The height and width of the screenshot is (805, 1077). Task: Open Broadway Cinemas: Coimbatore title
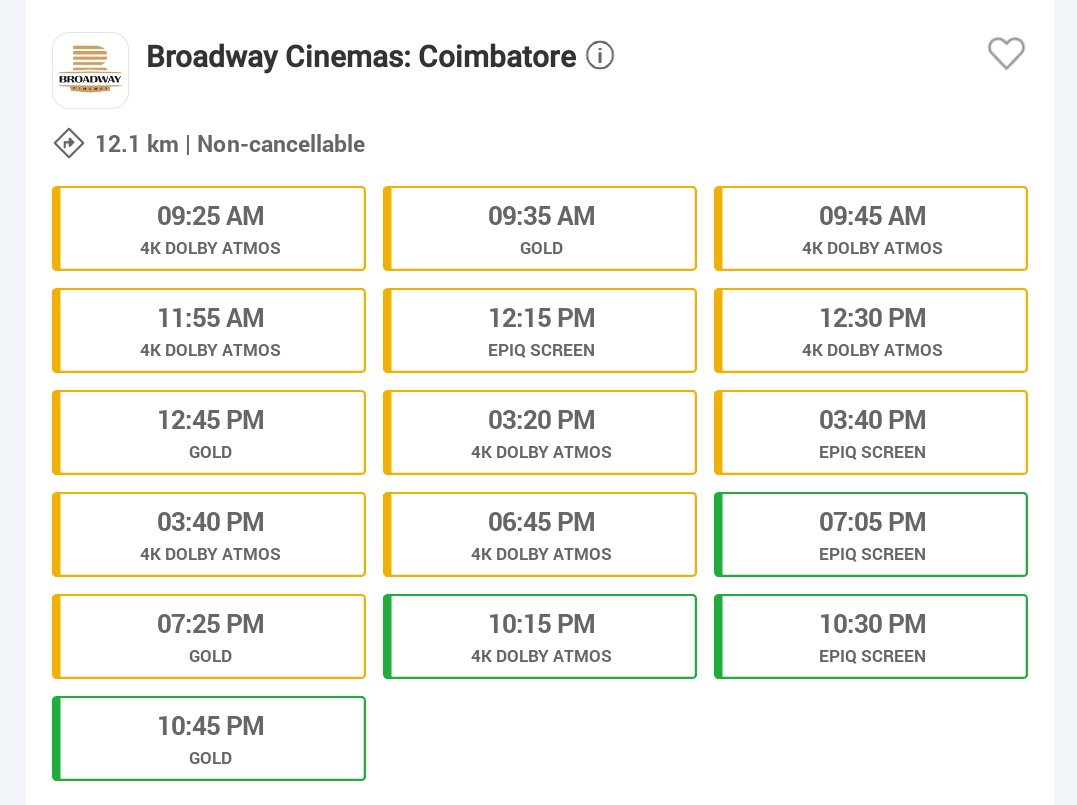(x=361, y=56)
